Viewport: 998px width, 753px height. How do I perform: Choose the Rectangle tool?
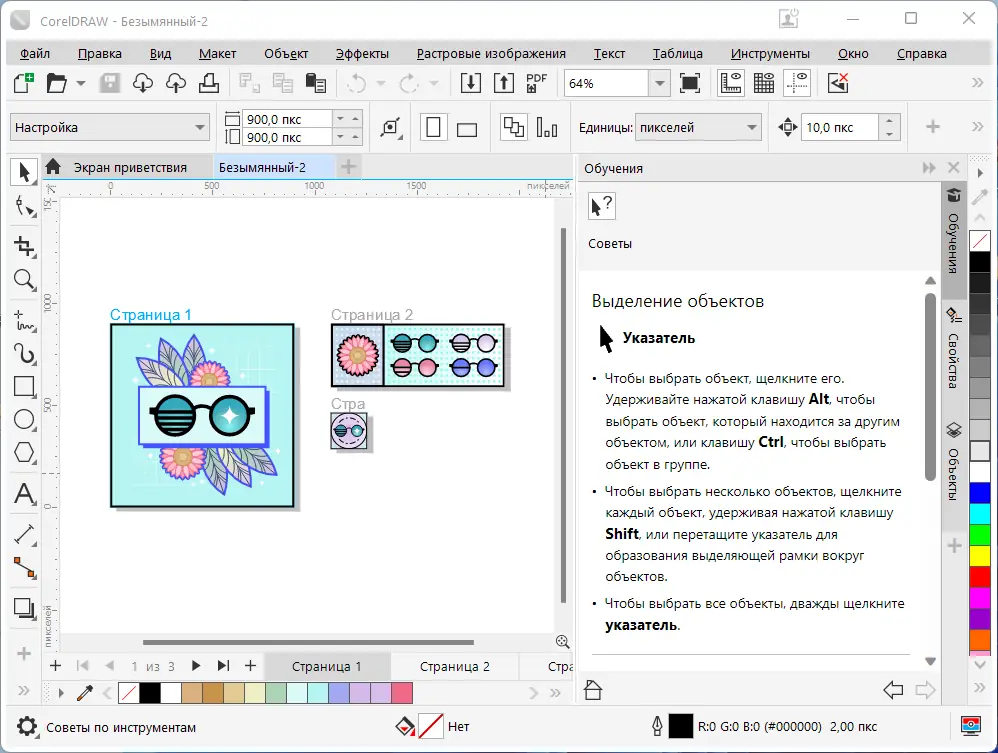24,387
